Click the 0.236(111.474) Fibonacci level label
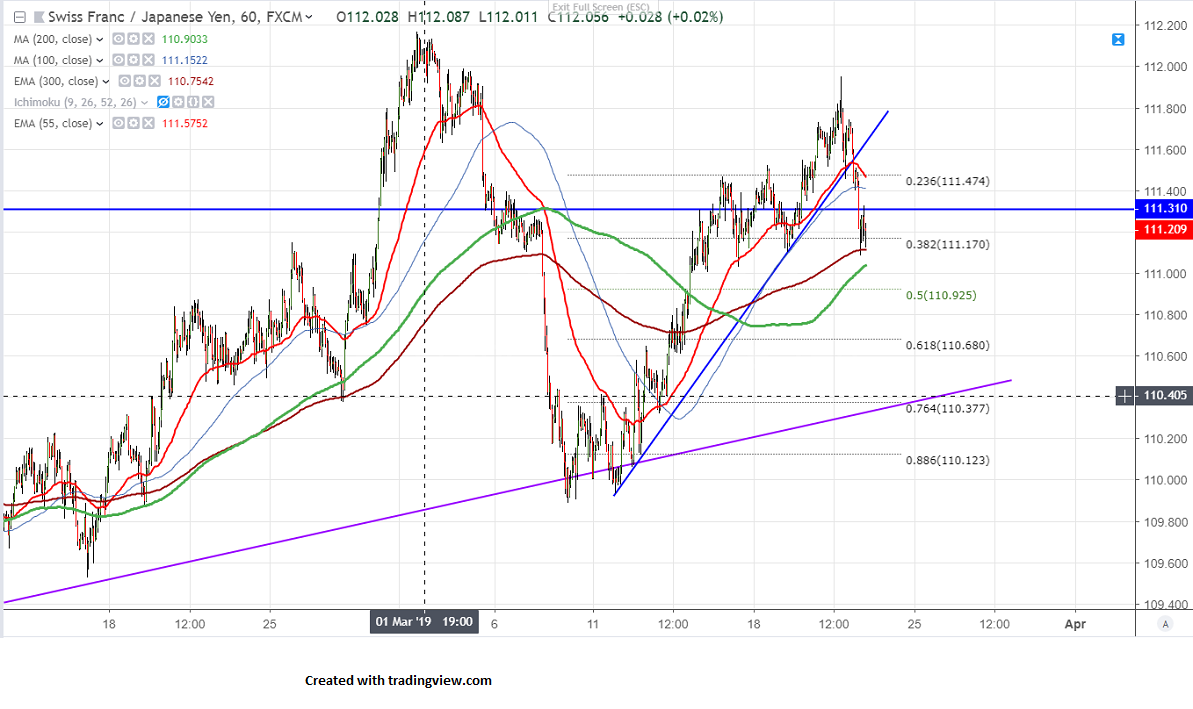1193x709 pixels. 947,181
